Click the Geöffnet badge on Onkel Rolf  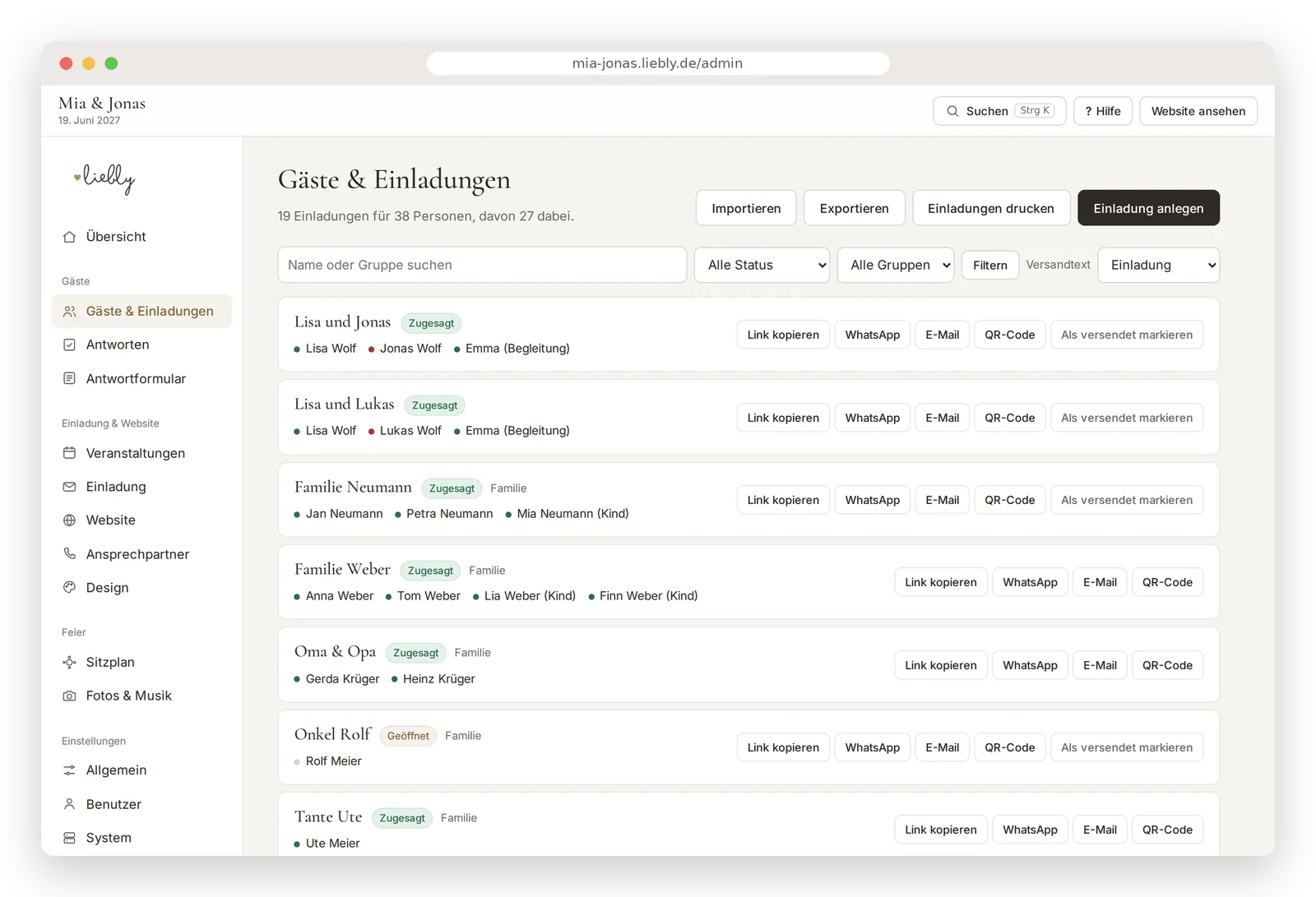(x=408, y=736)
